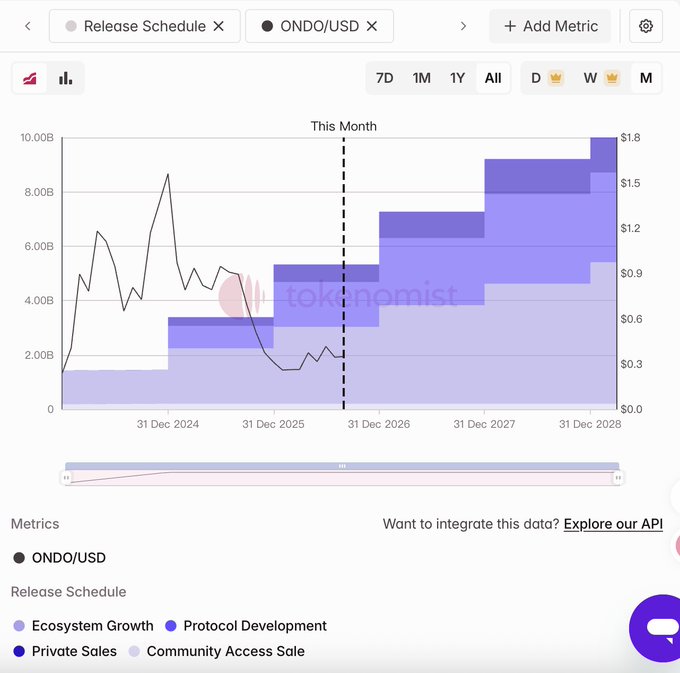The image size is (680, 673).
Task: Click the Add Metric button
Action: (550, 26)
